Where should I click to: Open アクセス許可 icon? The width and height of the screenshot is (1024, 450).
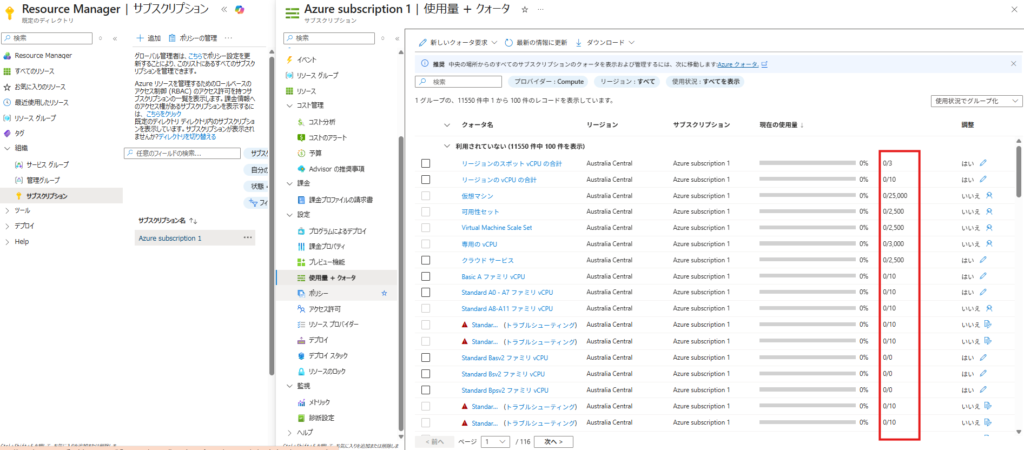coord(301,308)
